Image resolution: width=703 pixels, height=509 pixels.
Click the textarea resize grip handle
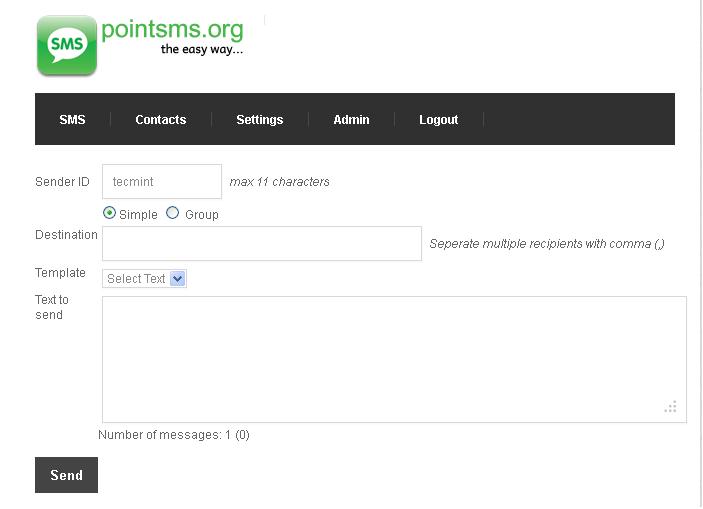(x=671, y=407)
